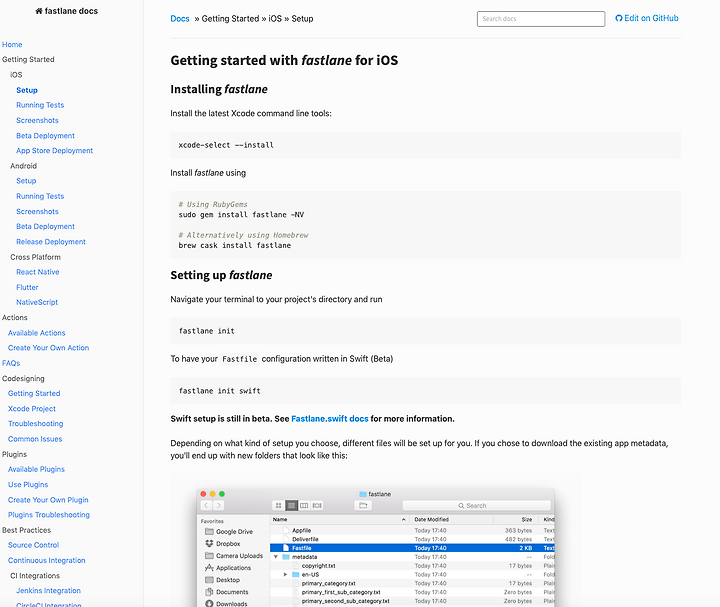Image resolution: width=720 pixels, height=607 pixels.
Task: Select icon view button in Finder screenshot
Action: [278, 506]
